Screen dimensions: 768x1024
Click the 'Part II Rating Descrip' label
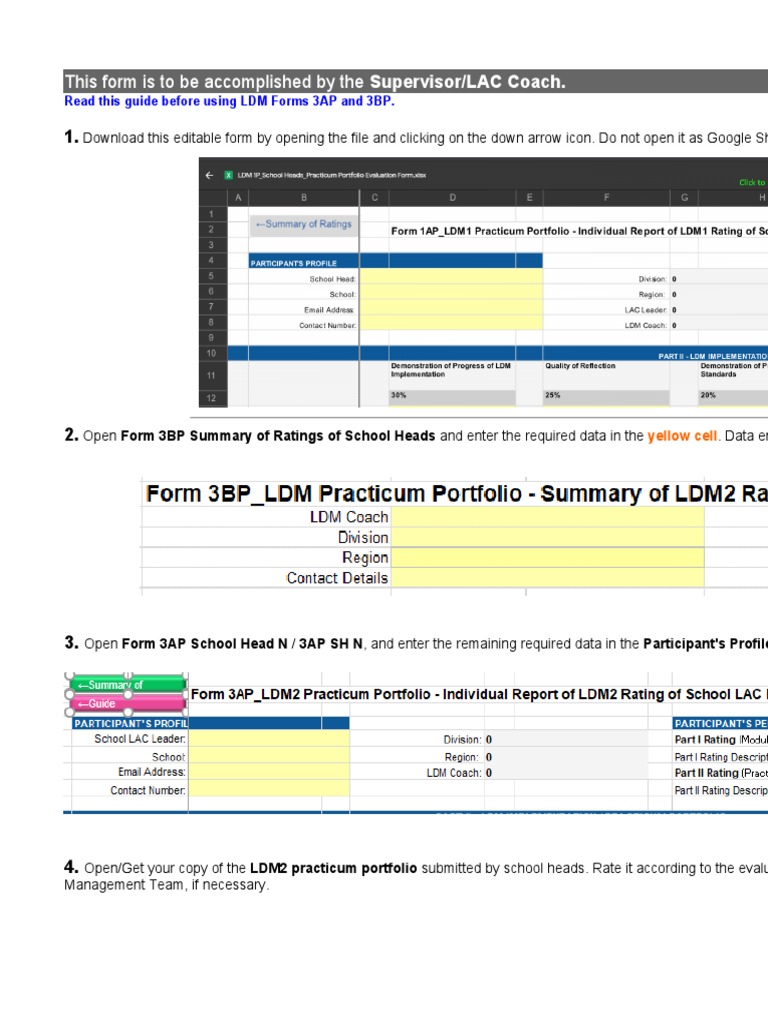[x=721, y=790]
